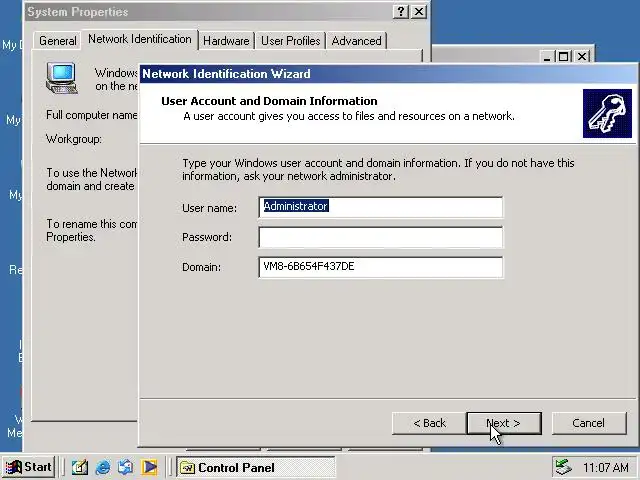Minimize the background Control Panel window
Viewport: 640px width, 480px height.
[547, 56]
